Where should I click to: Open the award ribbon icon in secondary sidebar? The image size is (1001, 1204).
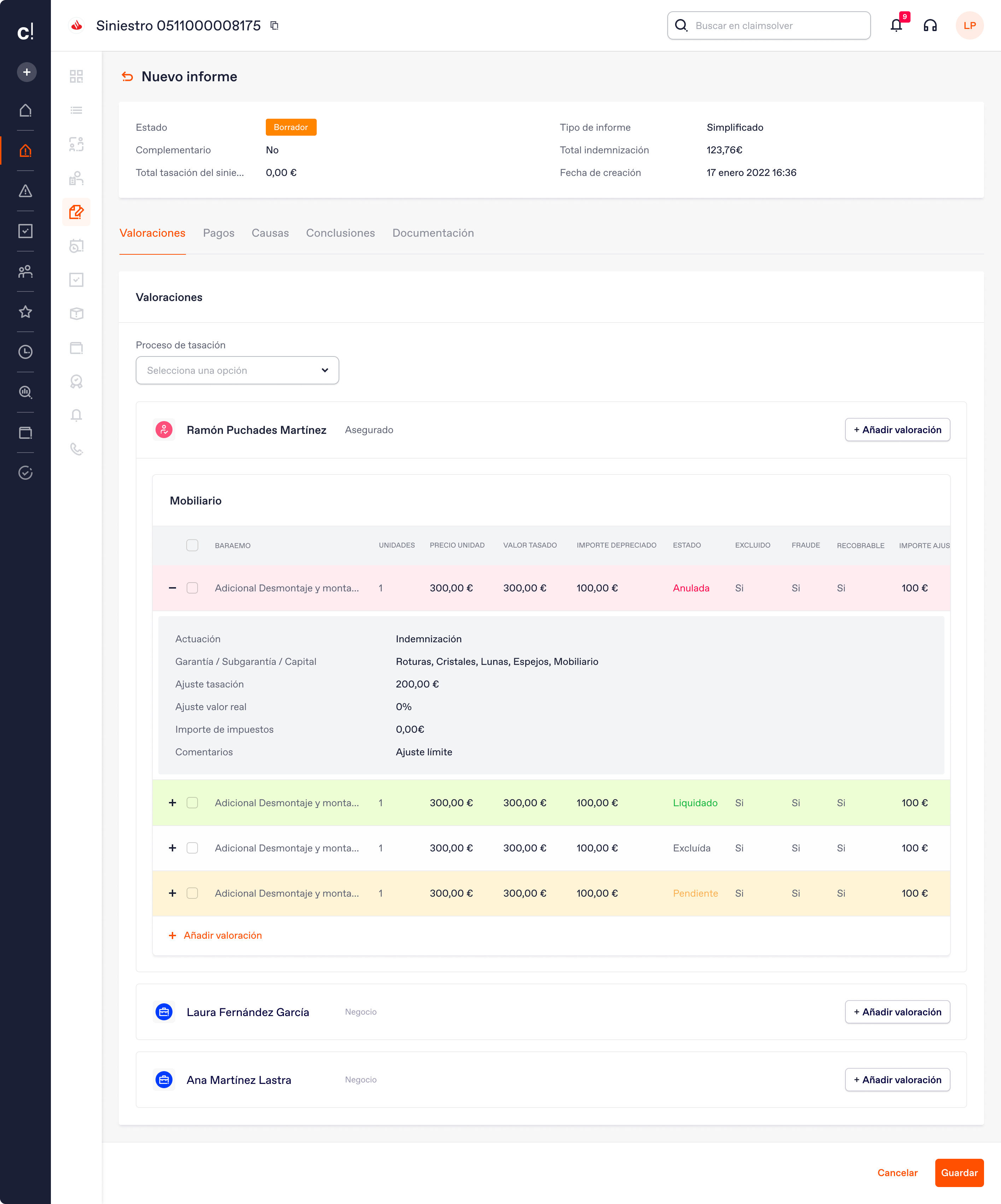click(76, 381)
